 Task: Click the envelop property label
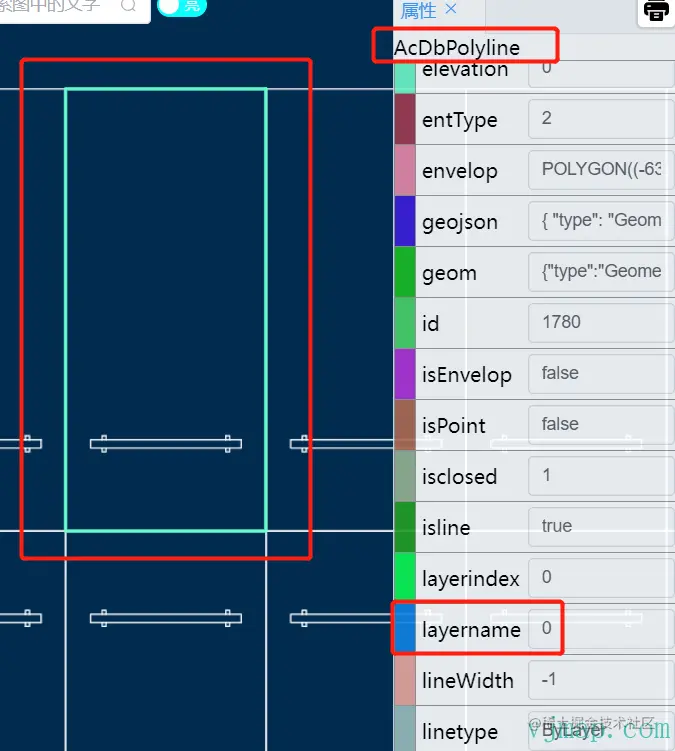(x=459, y=171)
